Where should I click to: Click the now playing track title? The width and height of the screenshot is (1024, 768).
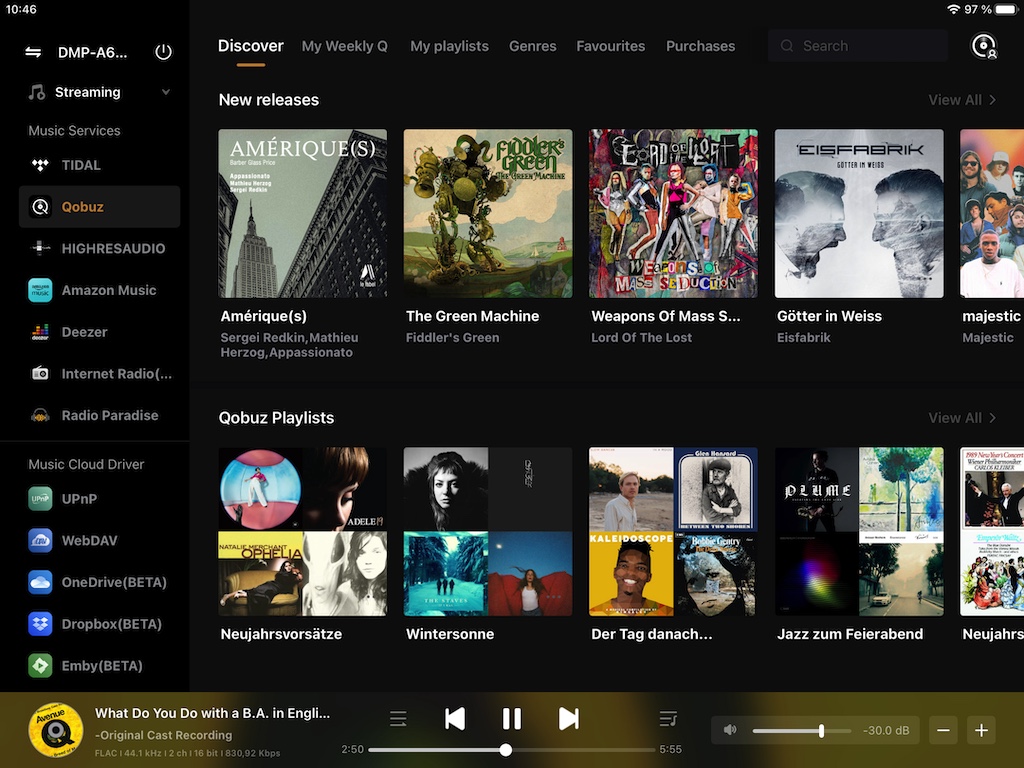pyautogui.click(x=212, y=713)
